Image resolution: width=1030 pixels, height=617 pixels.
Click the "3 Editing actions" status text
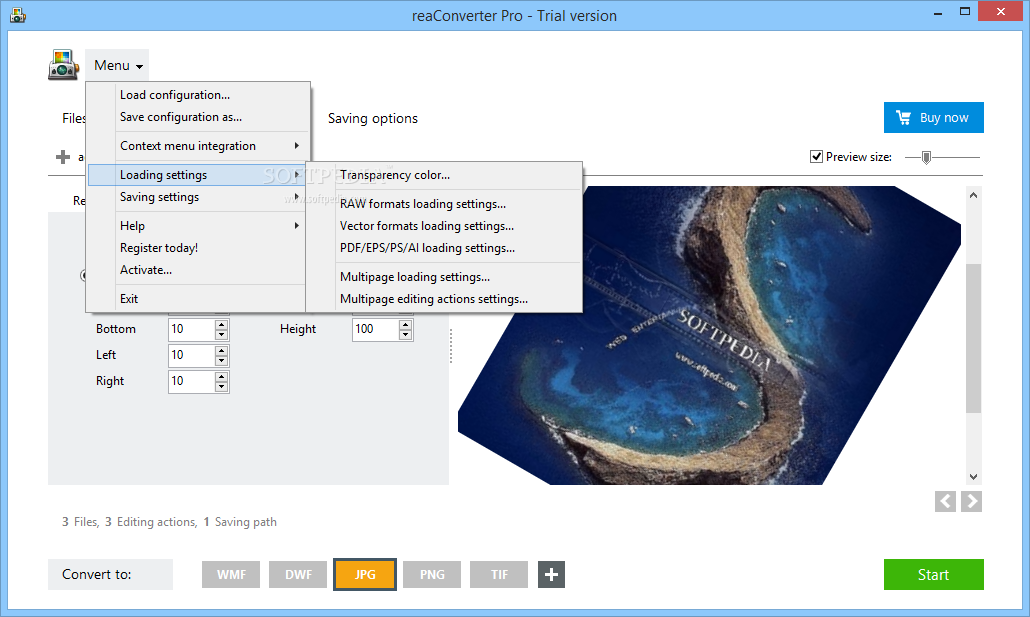[x=151, y=522]
